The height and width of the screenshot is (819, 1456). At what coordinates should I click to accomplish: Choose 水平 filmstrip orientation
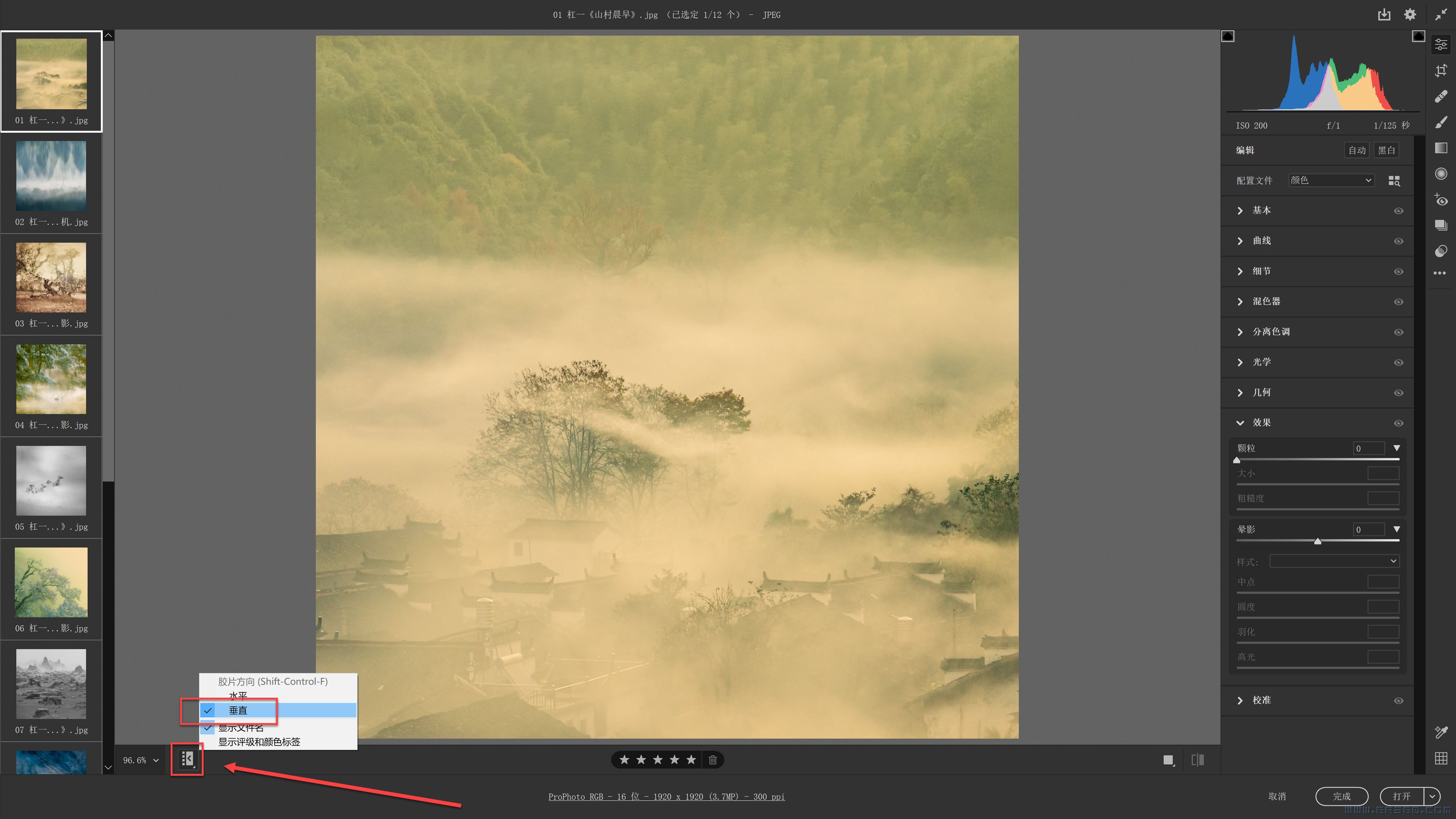click(x=238, y=695)
